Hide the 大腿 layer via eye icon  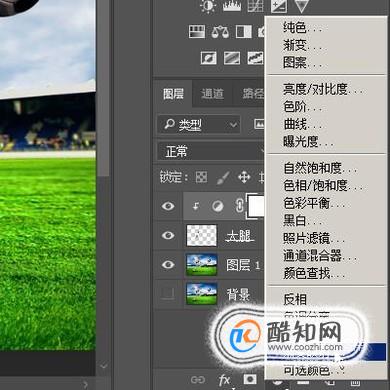tap(168, 235)
